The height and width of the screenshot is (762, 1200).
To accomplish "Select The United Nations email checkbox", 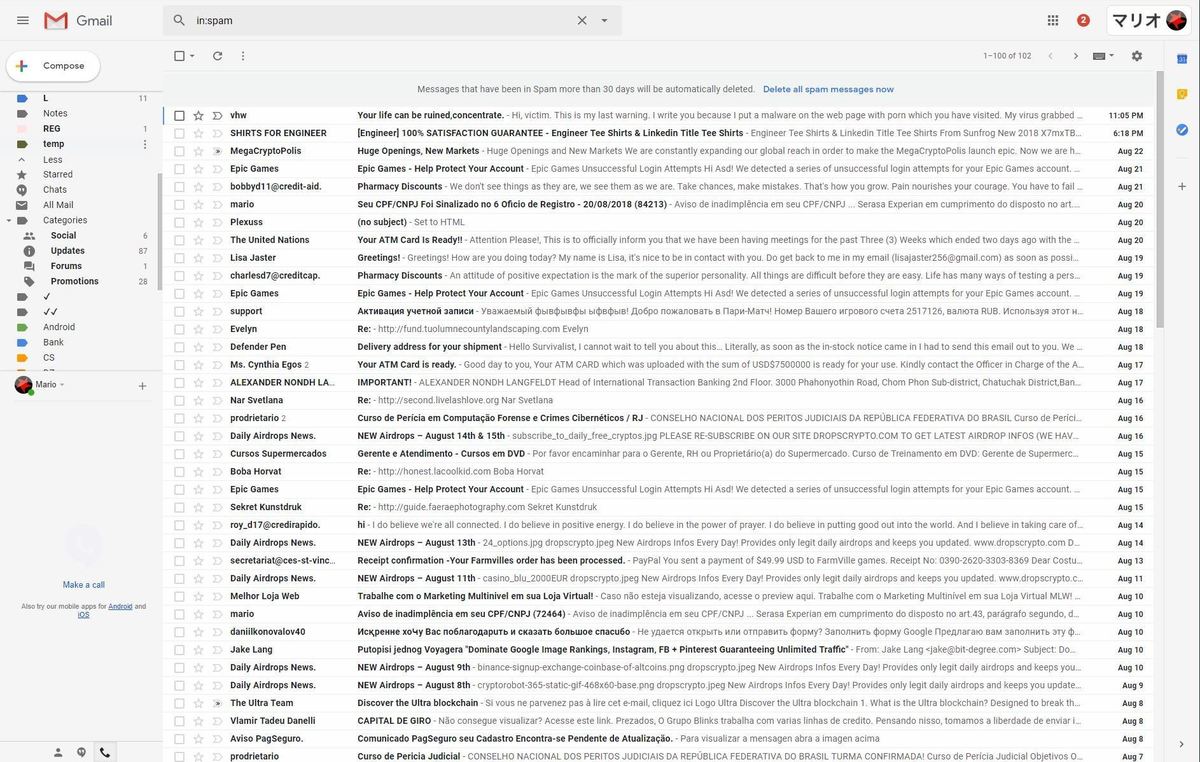I will click(x=179, y=240).
